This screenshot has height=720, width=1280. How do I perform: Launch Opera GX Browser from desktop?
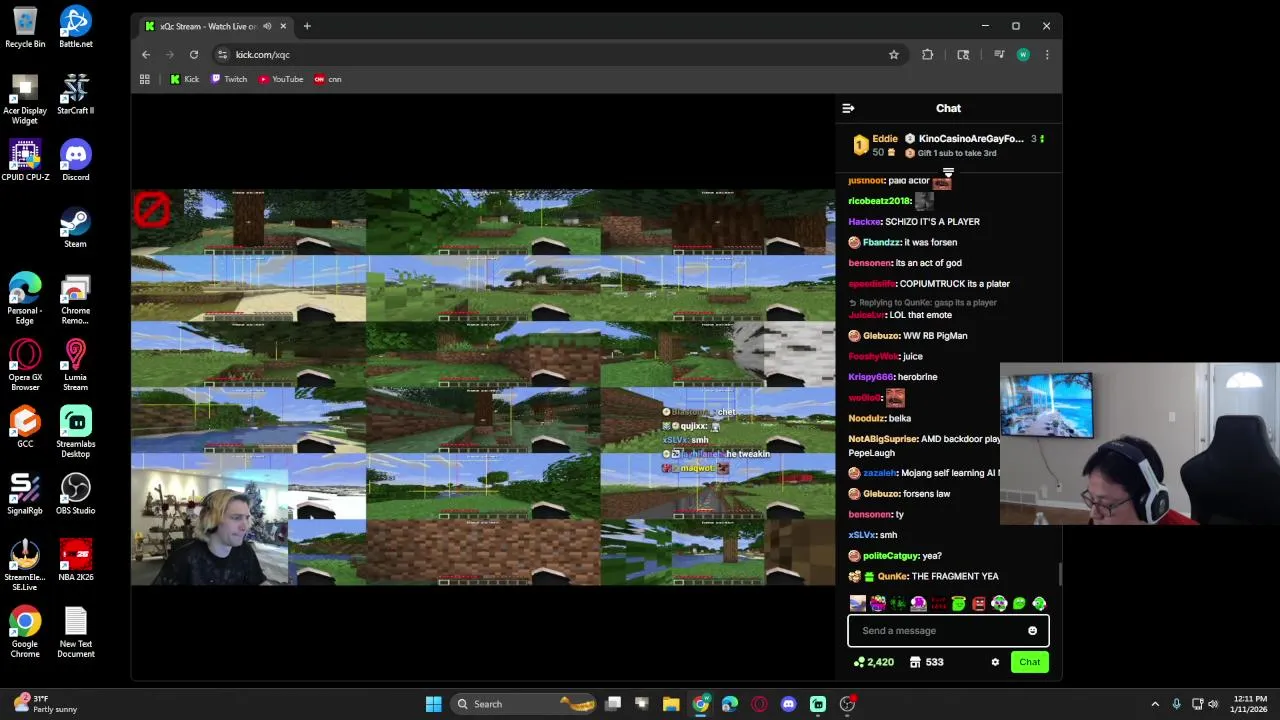tap(25, 365)
